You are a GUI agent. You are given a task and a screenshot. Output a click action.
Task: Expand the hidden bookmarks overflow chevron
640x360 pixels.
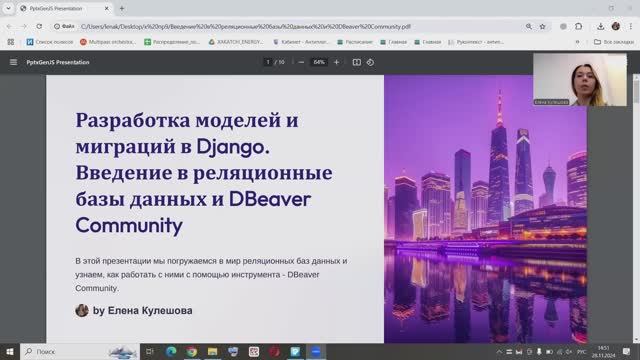(578, 42)
